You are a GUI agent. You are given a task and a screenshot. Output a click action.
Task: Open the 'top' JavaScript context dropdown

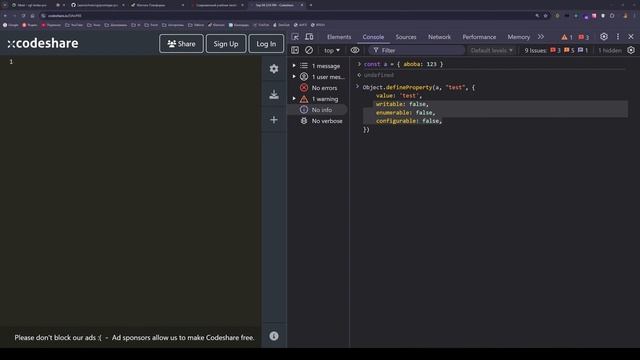pyautogui.click(x=332, y=50)
